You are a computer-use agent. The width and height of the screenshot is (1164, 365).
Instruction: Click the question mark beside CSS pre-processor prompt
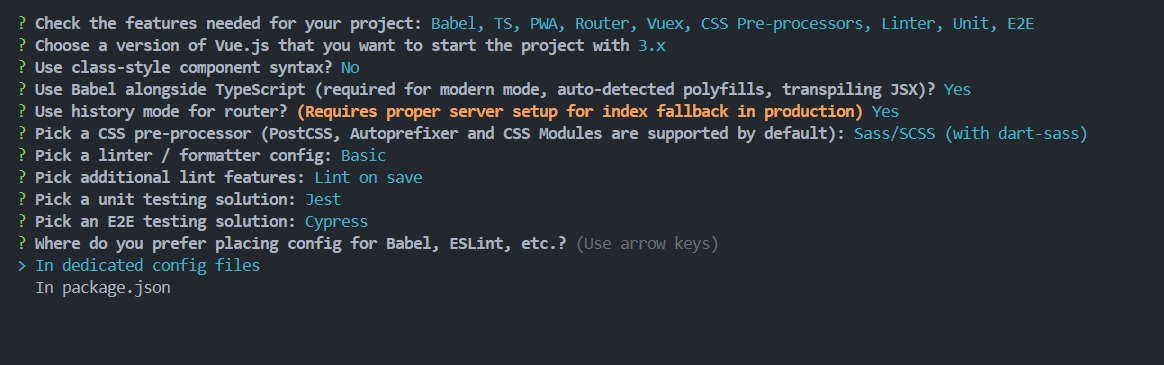pyautogui.click(x=23, y=134)
